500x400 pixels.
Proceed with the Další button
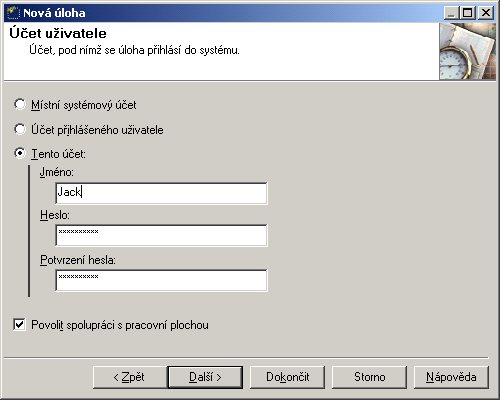(205, 377)
